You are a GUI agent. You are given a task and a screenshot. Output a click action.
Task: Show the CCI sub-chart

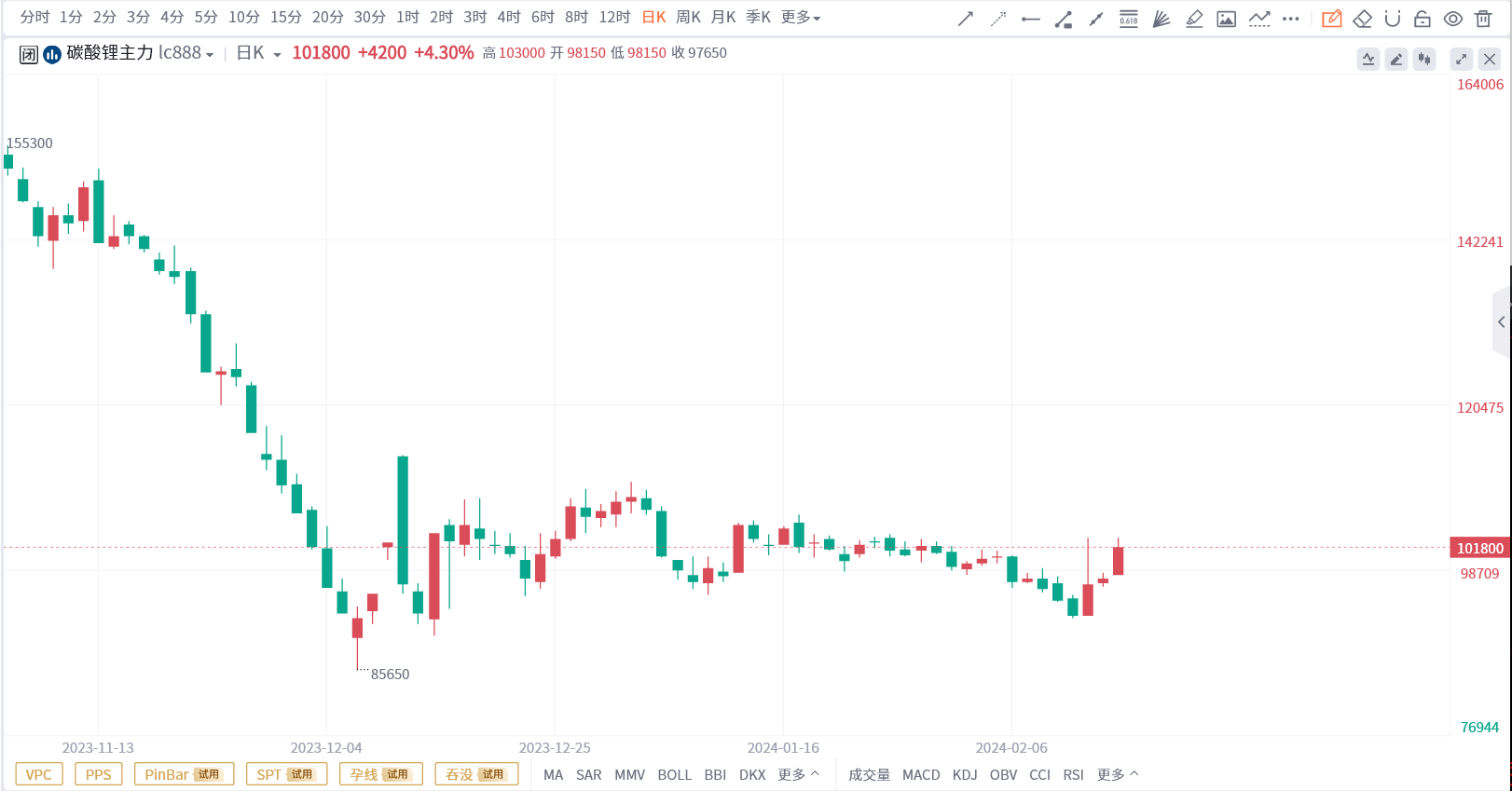1039,774
